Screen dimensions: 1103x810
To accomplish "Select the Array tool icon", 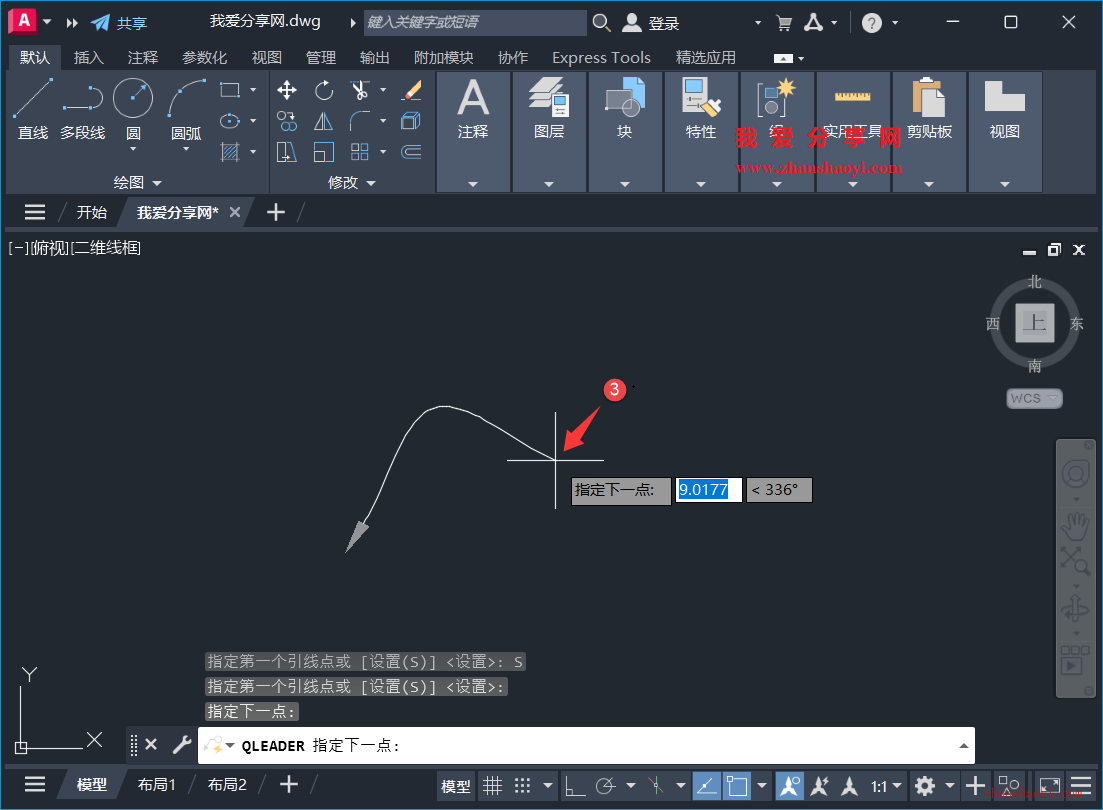I will pos(359,152).
